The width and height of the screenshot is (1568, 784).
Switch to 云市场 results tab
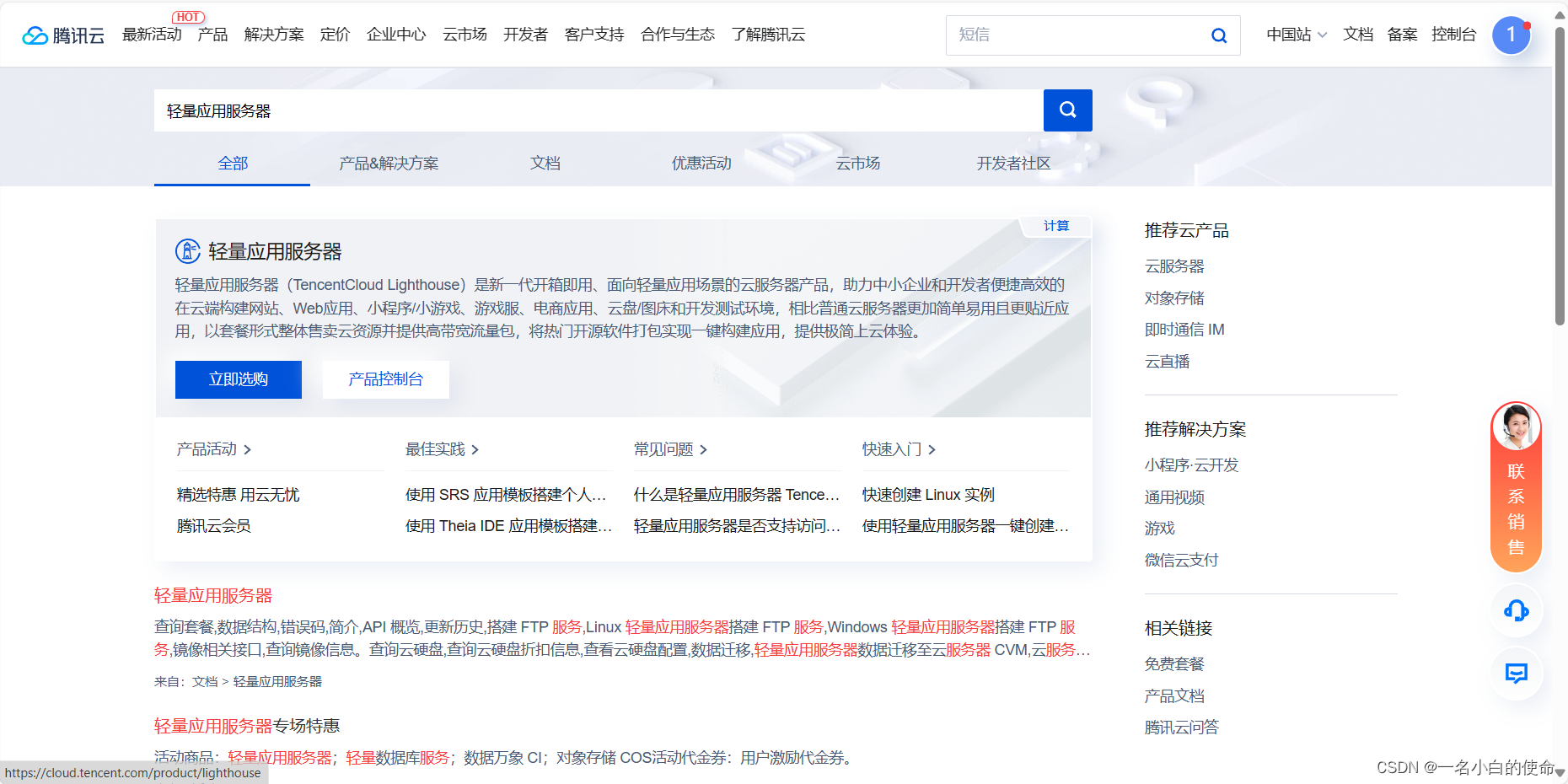coord(858,164)
